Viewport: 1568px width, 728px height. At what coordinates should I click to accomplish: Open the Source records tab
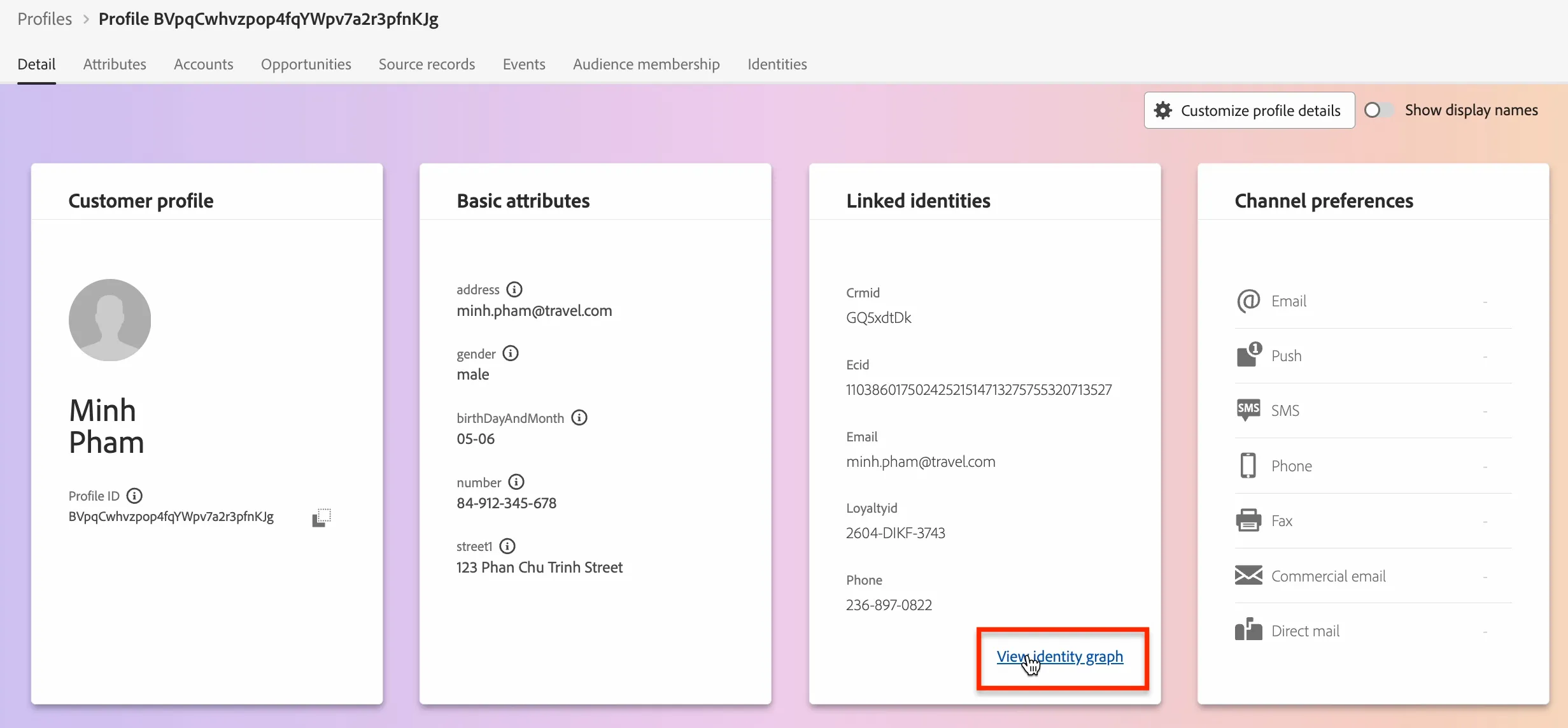(427, 64)
